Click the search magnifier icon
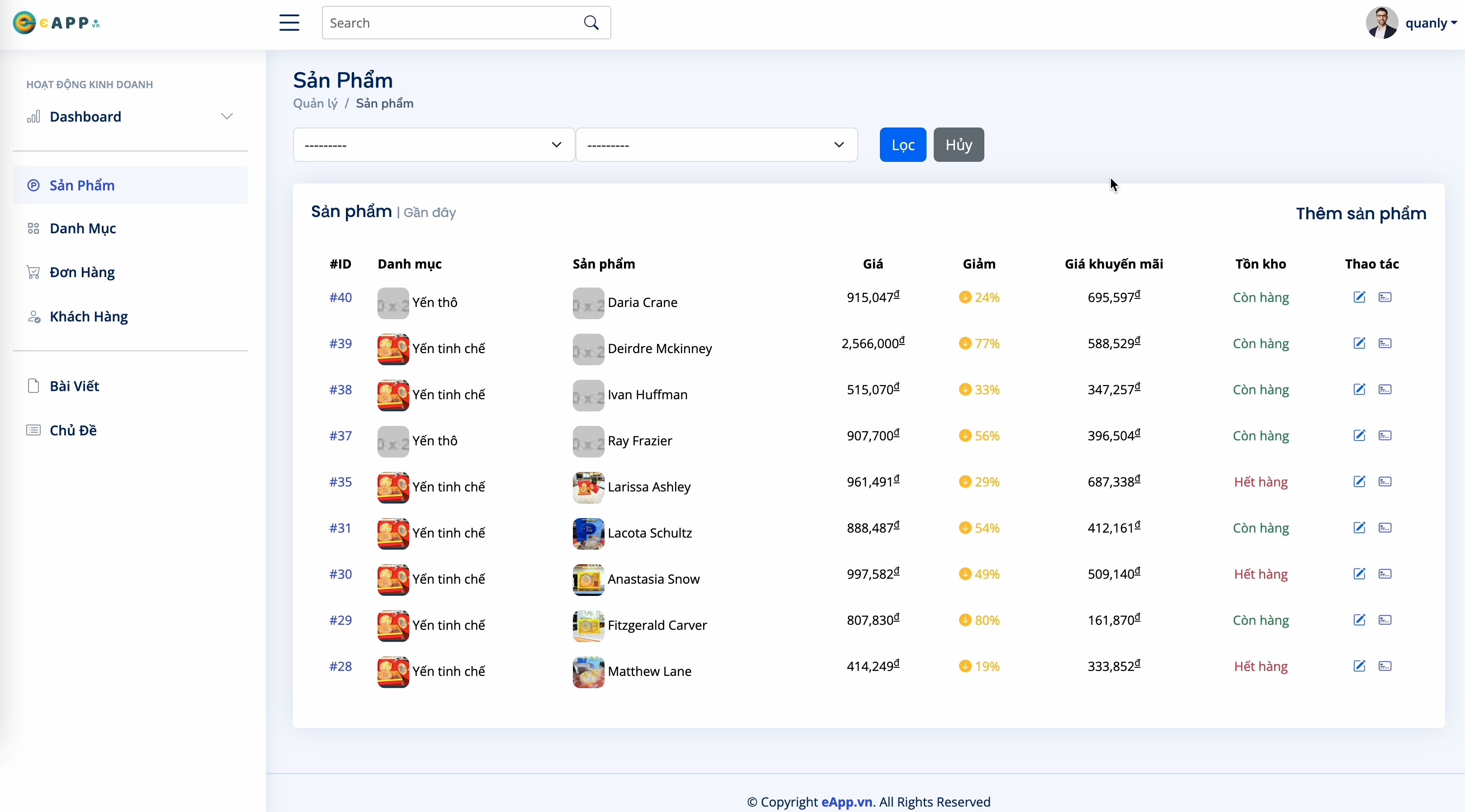 pyautogui.click(x=591, y=23)
